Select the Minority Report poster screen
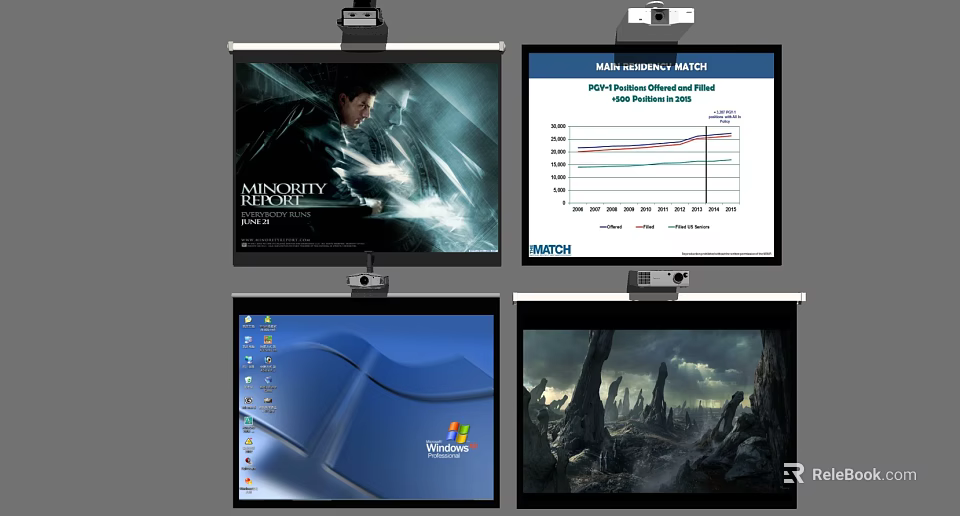The width and height of the screenshot is (960, 516). pyautogui.click(x=367, y=157)
